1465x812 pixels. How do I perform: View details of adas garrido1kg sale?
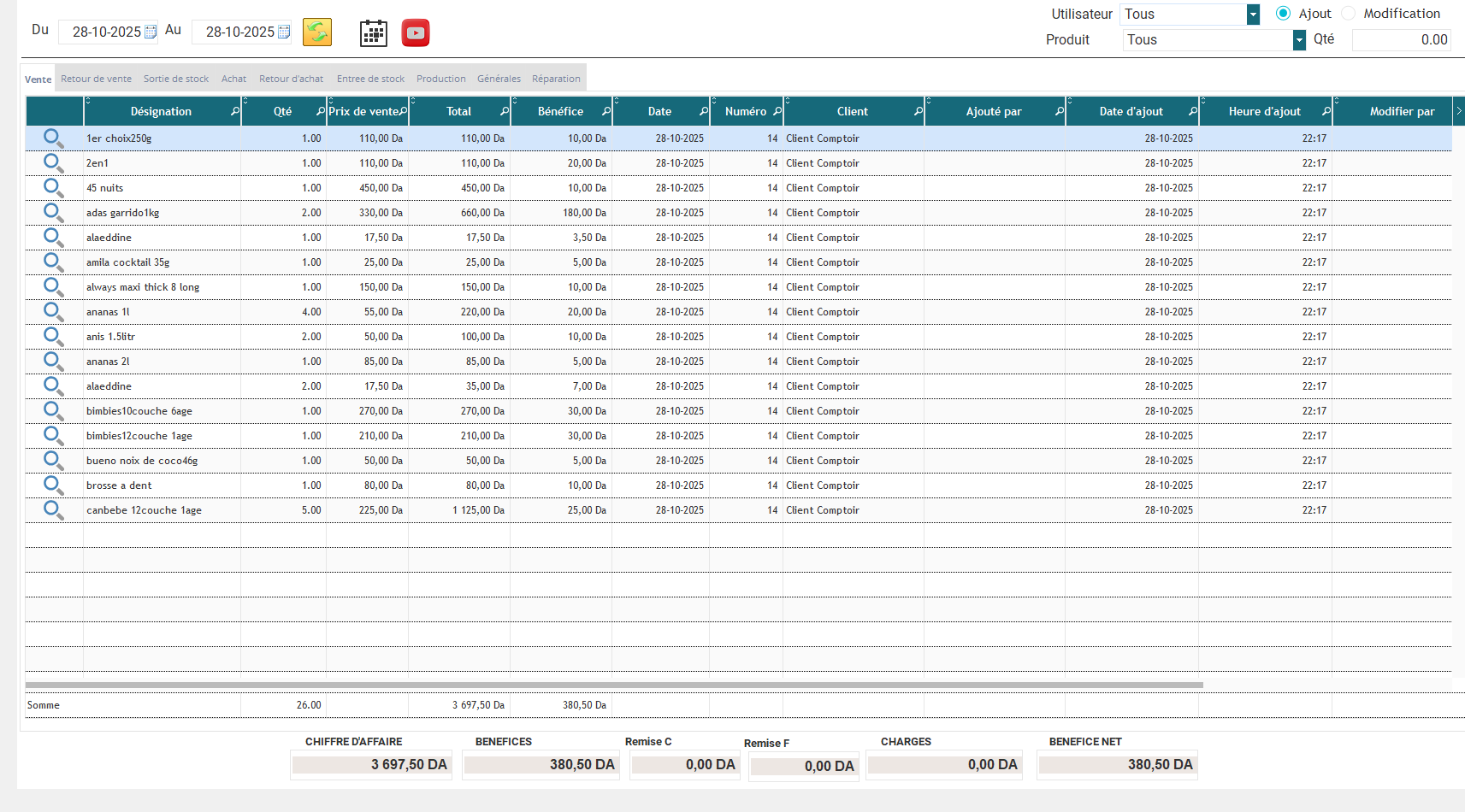click(x=54, y=213)
